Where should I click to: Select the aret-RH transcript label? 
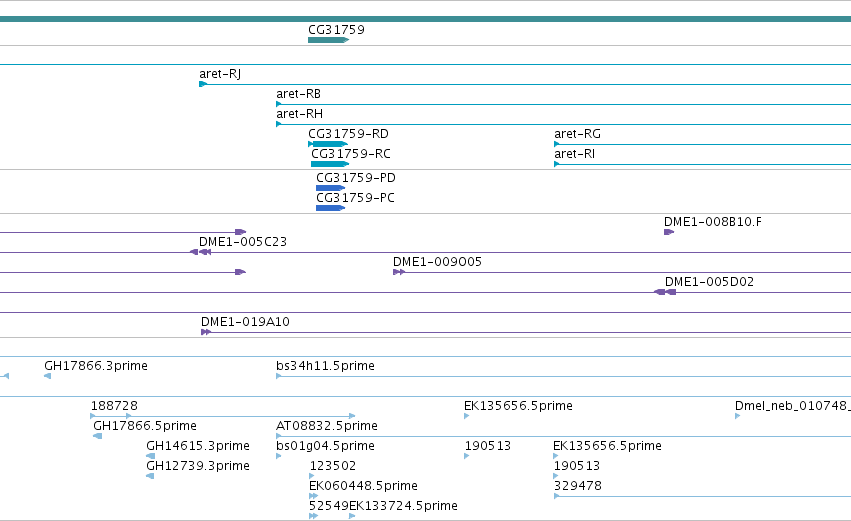click(x=299, y=114)
